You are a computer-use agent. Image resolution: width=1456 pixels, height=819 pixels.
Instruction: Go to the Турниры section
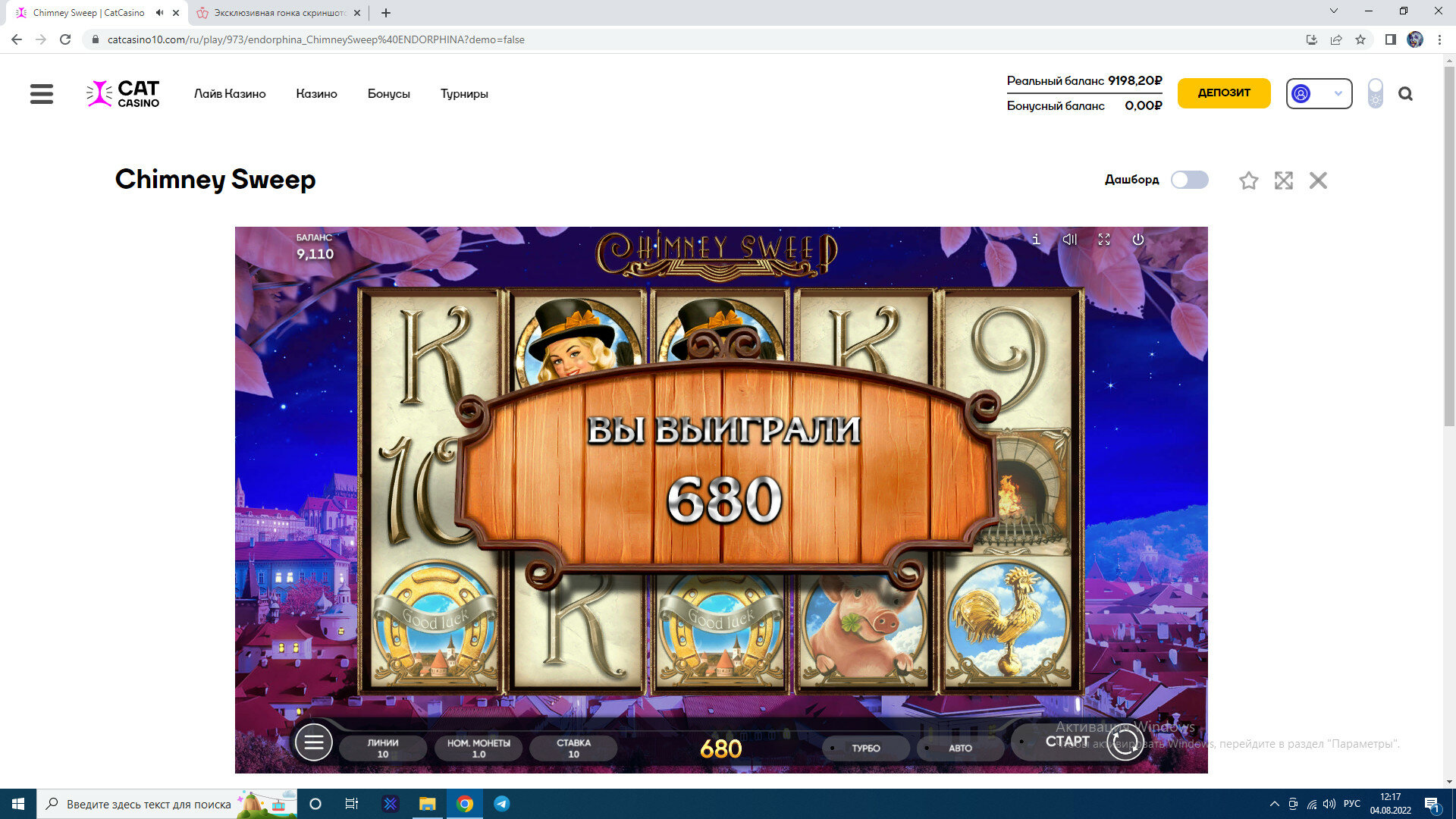[x=464, y=94]
